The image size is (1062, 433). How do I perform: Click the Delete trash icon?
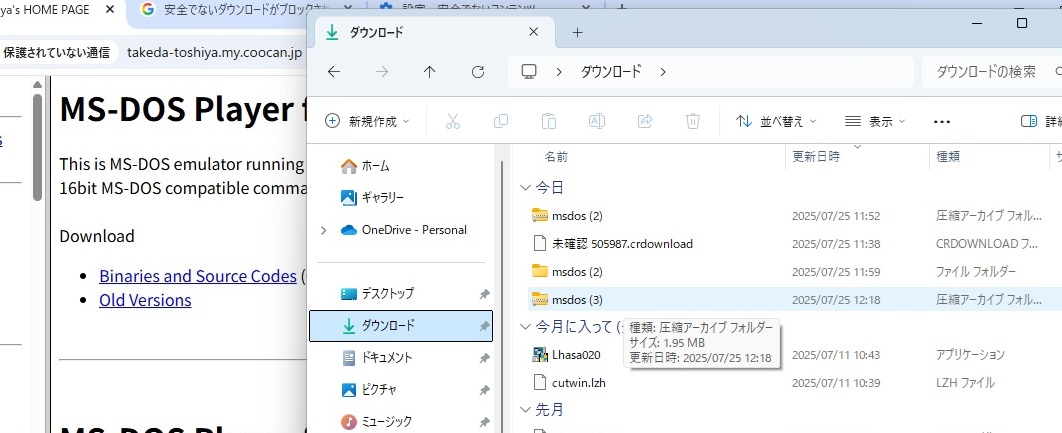pos(693,121)
